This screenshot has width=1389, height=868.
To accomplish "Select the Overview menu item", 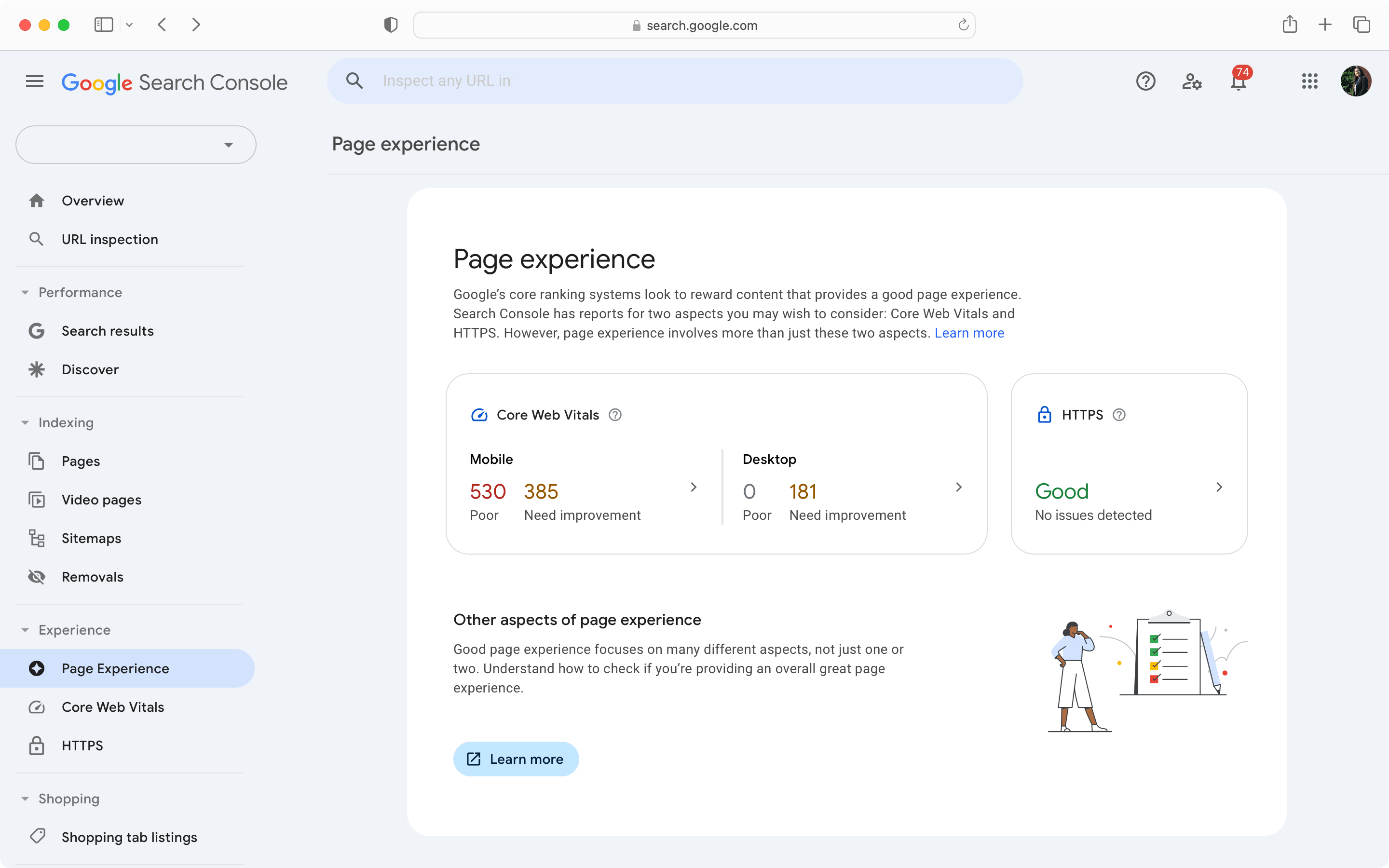I will 92,200.
